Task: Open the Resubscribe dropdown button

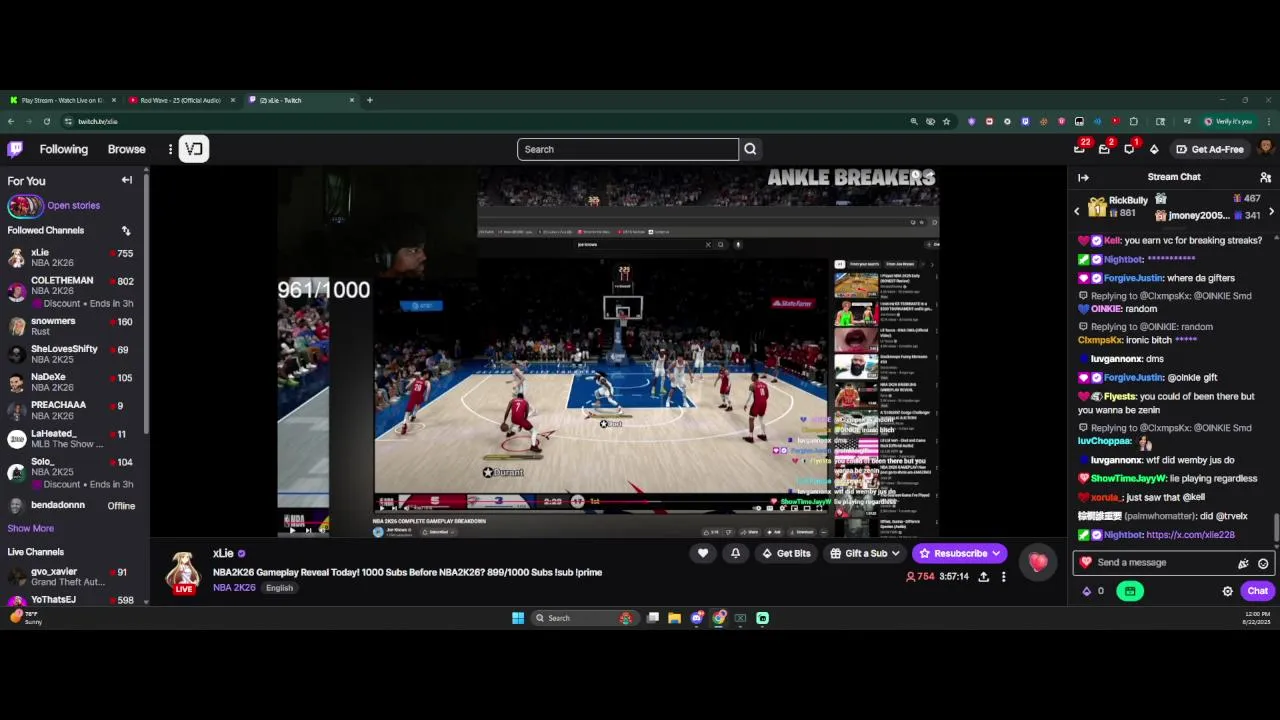Action: point(959,553)
